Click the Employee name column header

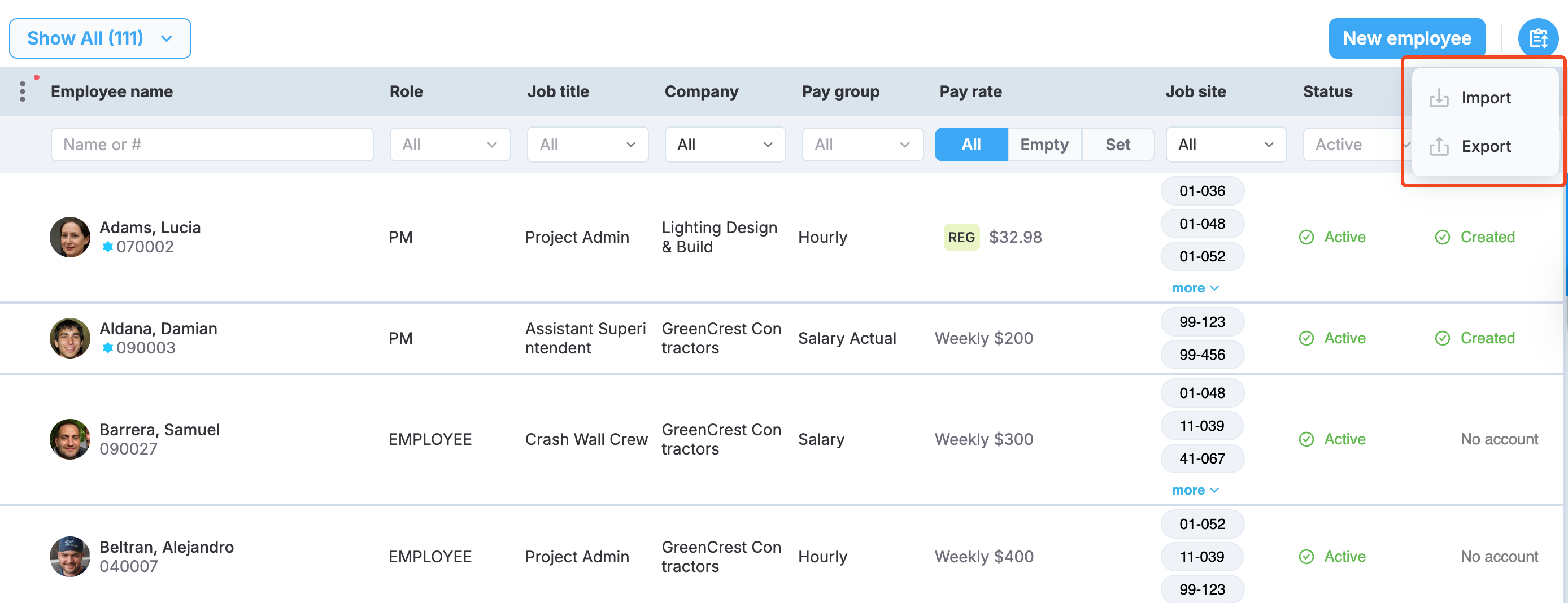click(x=112, y=91)
